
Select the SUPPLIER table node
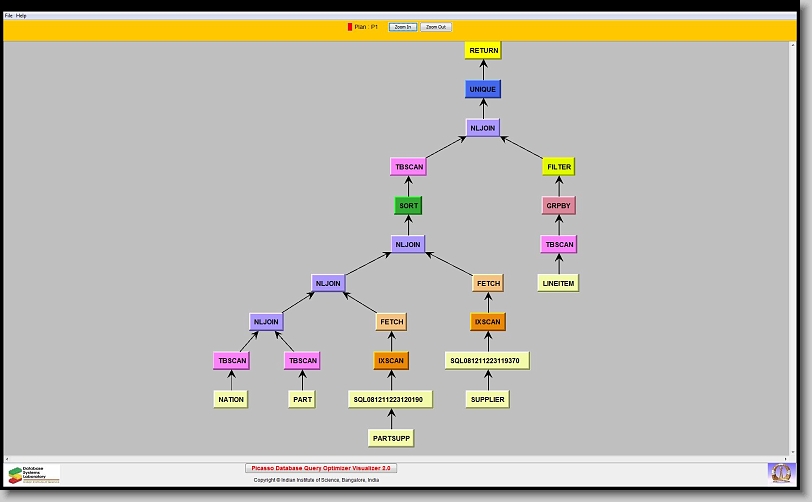click(487, 399)
